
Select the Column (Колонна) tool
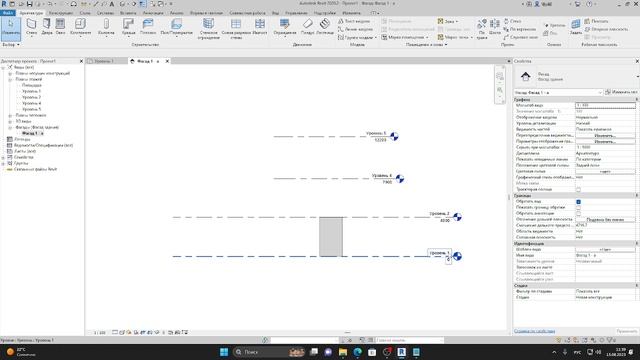[x=106, y=27]
